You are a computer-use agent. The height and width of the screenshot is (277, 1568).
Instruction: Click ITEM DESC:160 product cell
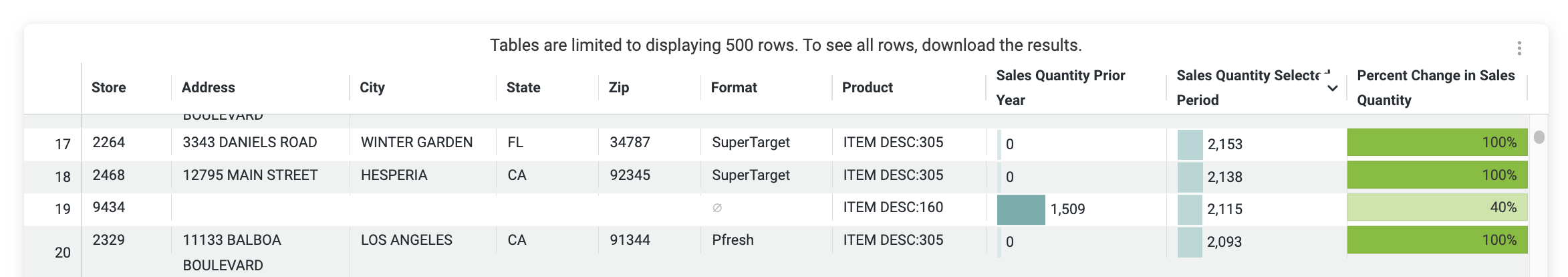(x=893, y=207)
